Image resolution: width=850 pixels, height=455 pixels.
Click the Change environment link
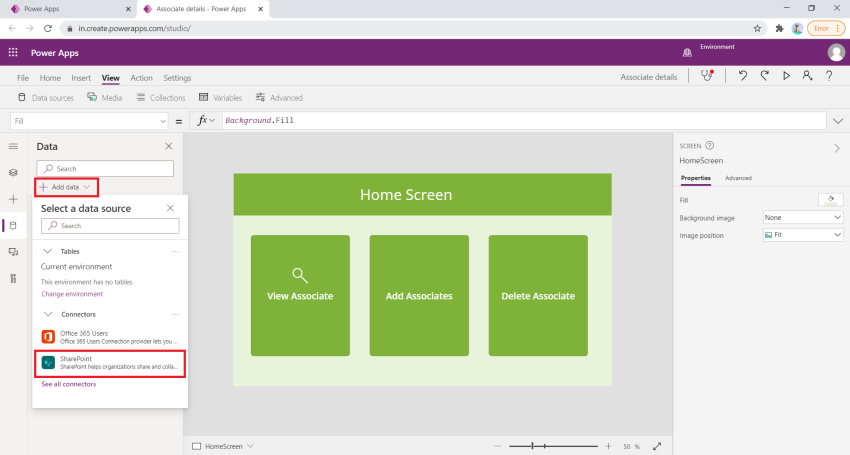72,294
